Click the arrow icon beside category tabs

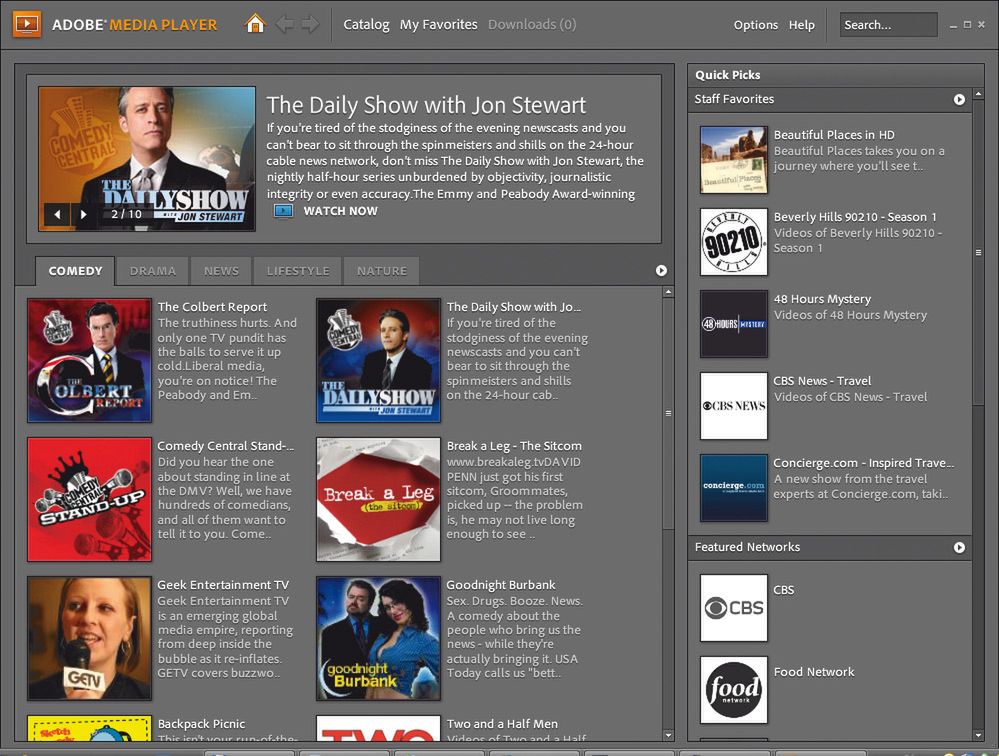tap(661, 271)
